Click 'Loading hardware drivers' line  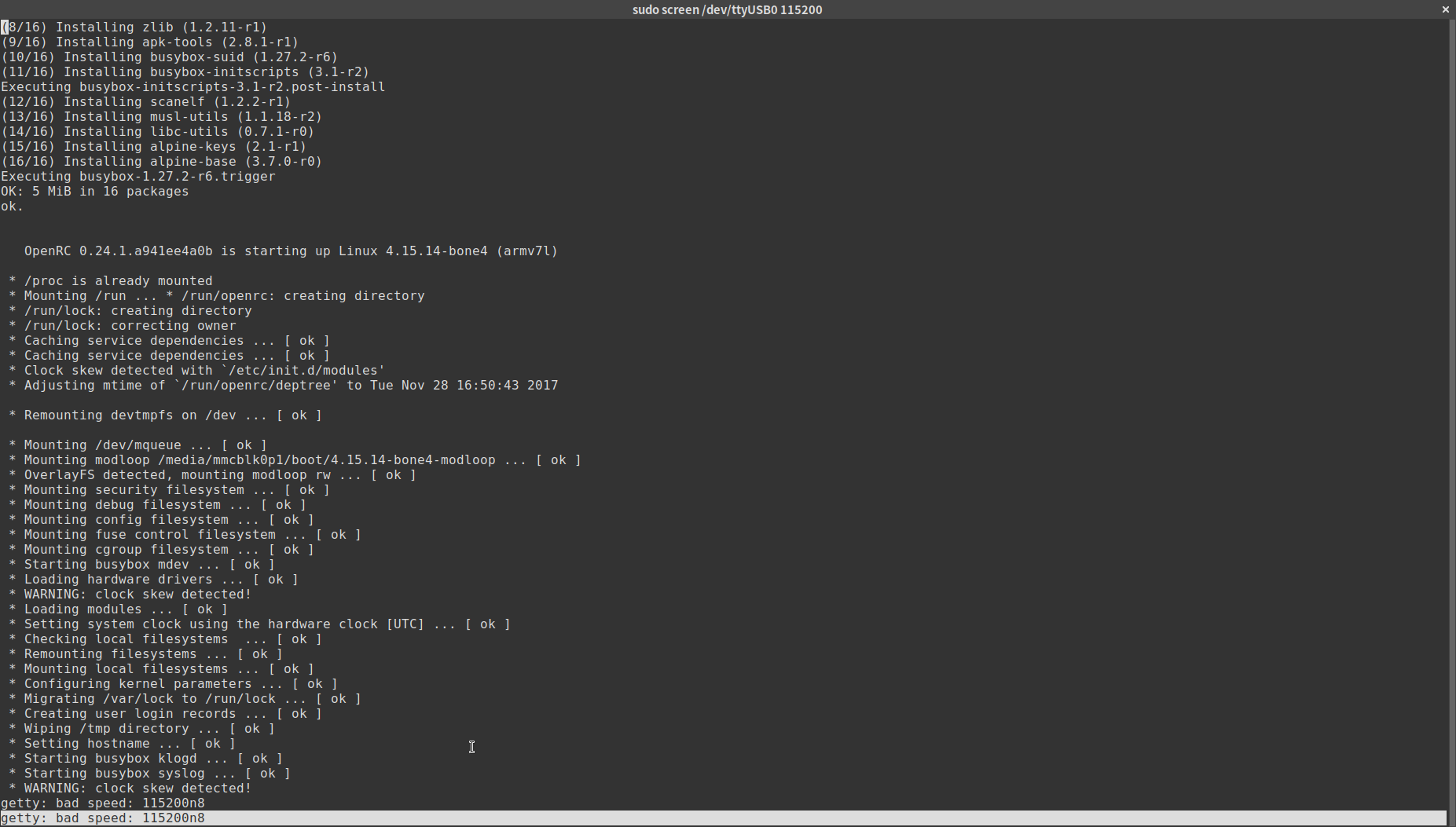154,579
